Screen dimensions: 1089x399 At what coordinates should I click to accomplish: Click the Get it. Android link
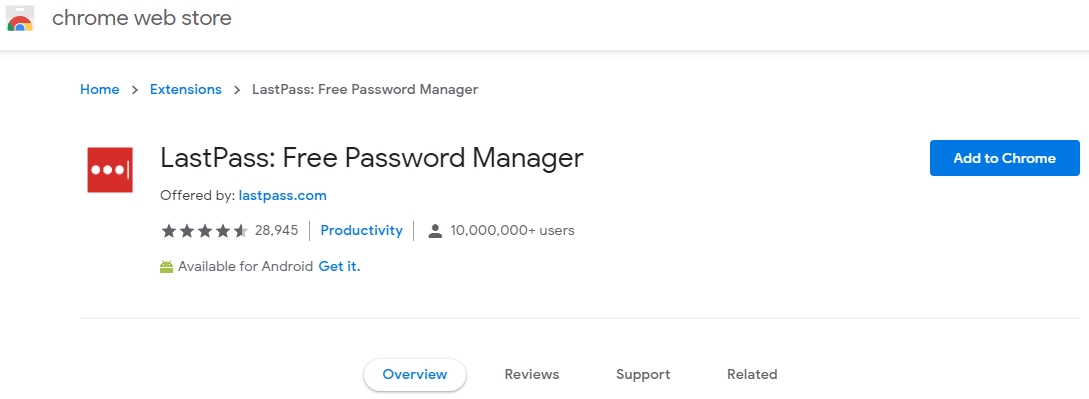point(340,266)
